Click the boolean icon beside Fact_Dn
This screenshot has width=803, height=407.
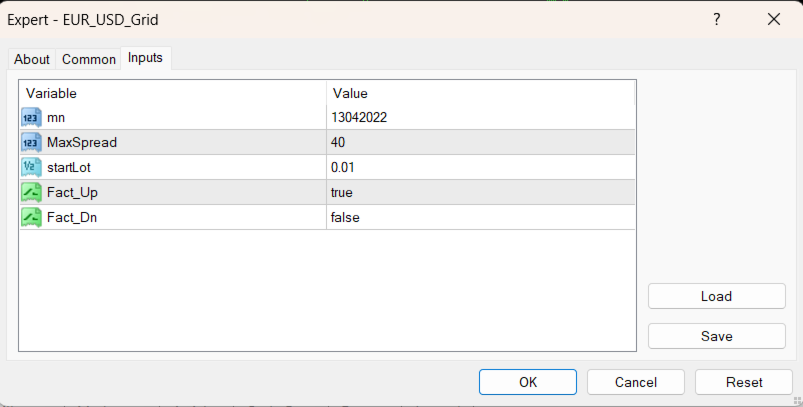[30, 217]
